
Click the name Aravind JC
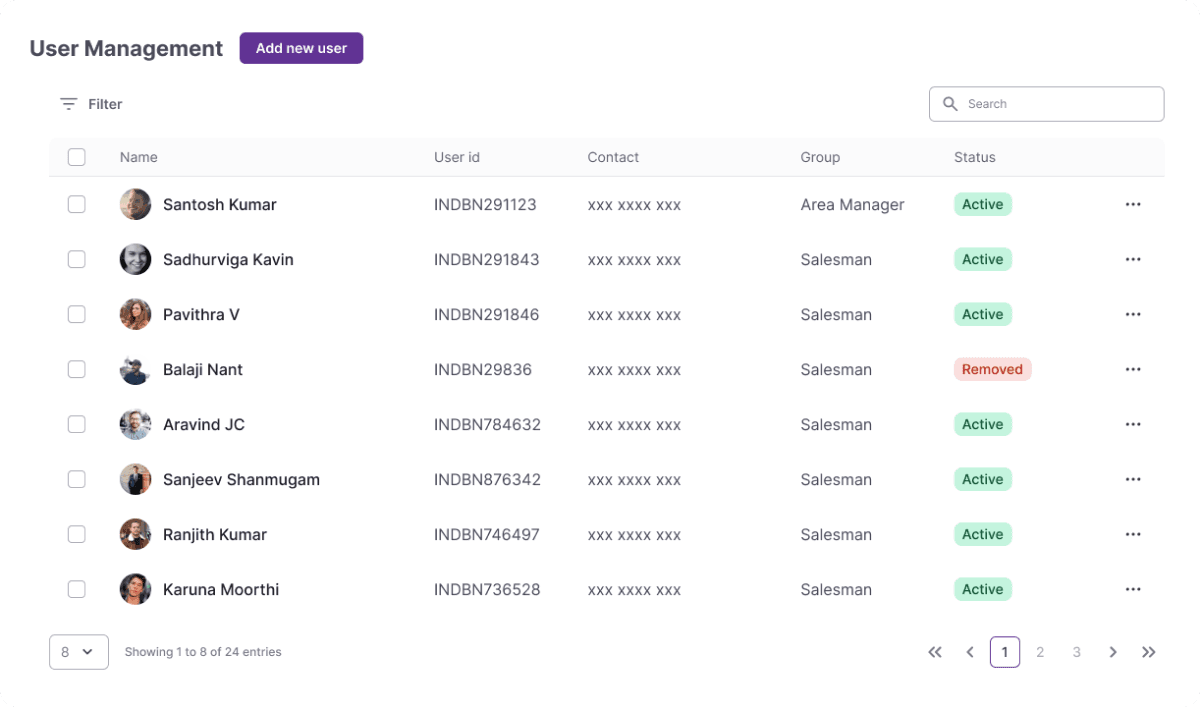click(x=204, y=424)
